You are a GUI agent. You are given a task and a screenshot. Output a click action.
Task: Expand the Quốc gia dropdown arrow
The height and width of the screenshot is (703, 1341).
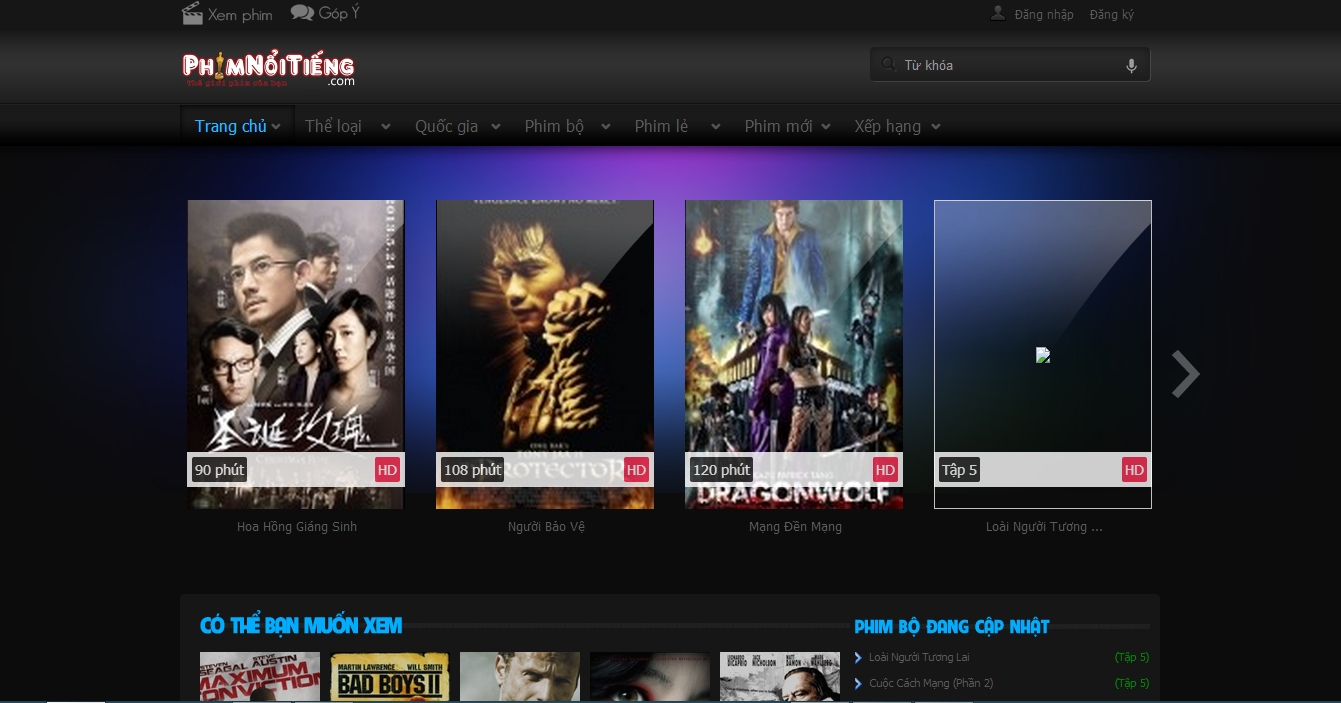[x=496, y=127]
